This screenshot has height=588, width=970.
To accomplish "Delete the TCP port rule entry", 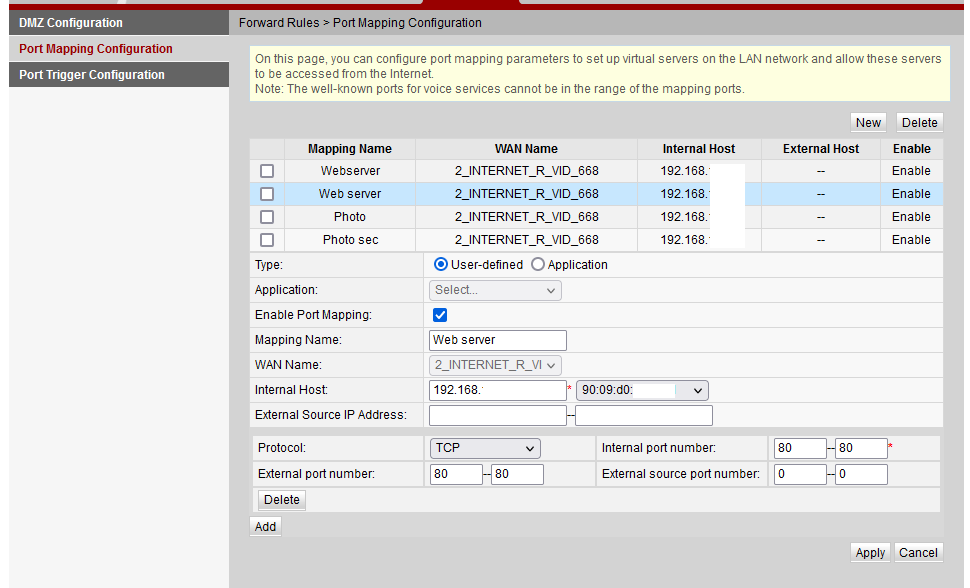I will (x=282, y=499).
